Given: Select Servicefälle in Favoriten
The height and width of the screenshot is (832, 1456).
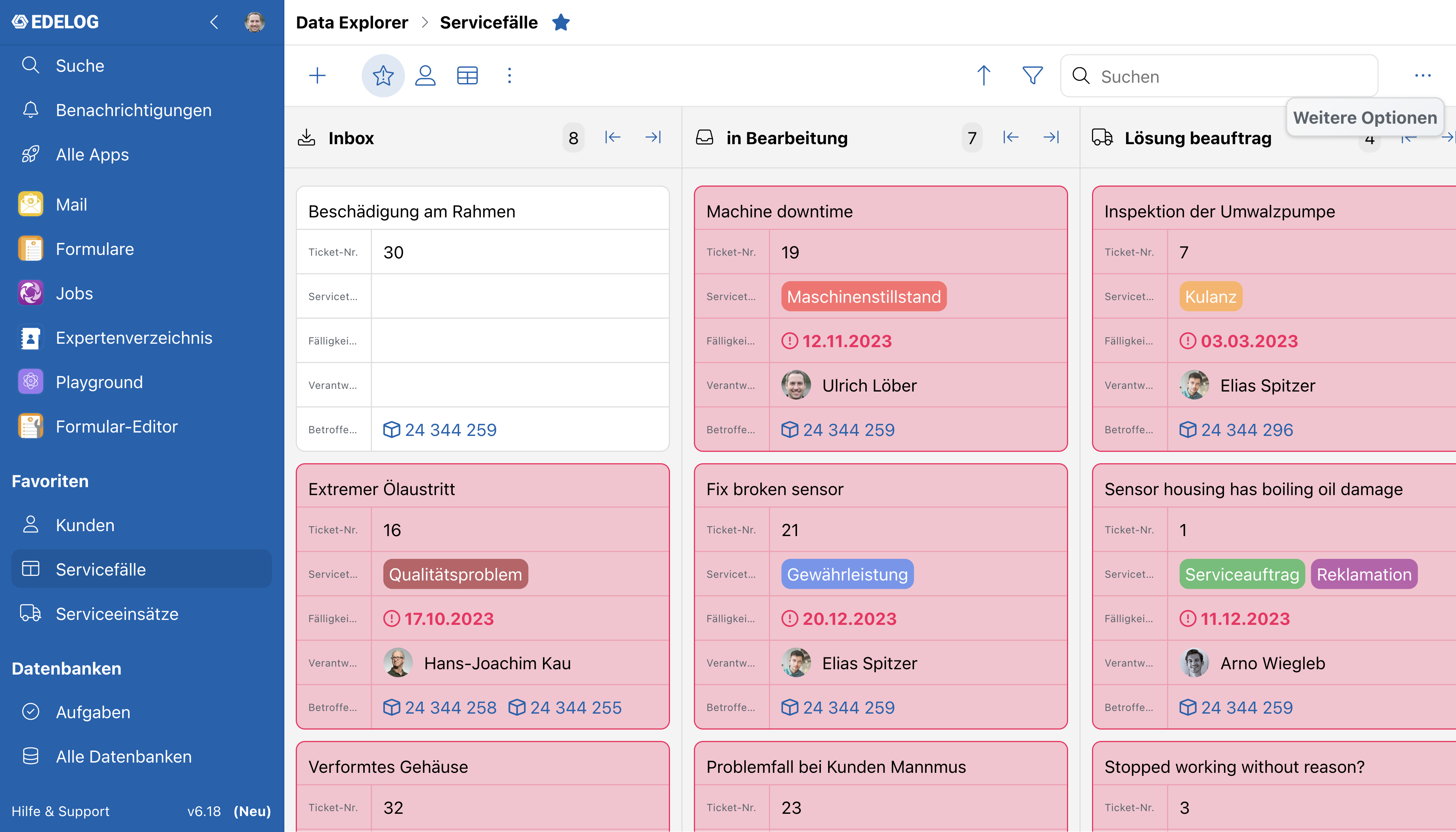Looking at the screenshot, I should [142, 569].
